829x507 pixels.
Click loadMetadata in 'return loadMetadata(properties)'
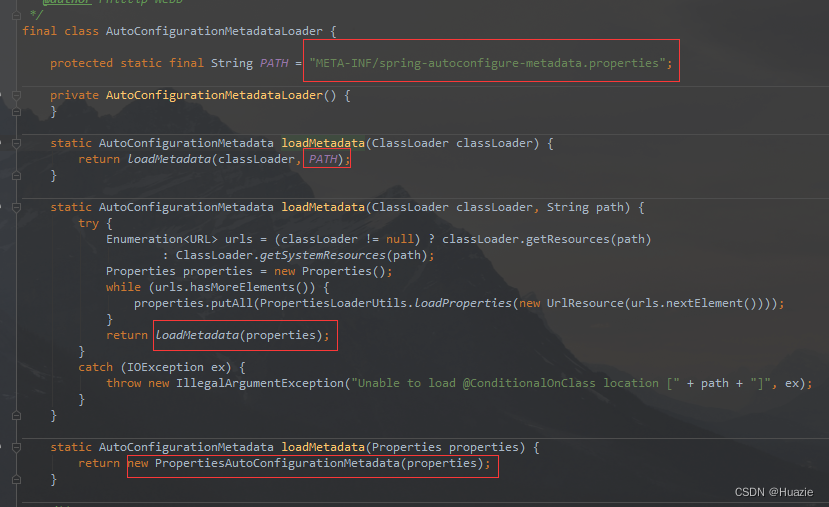click(x=197, y=335)
